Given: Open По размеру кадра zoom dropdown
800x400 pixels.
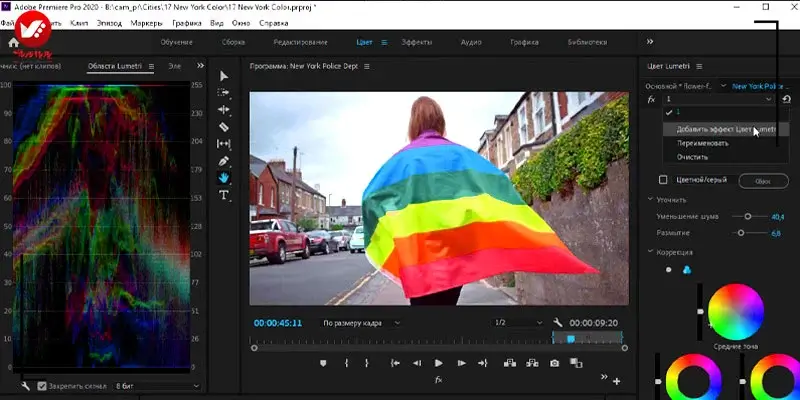Looking at the screenshot, I should pos(361,323).
